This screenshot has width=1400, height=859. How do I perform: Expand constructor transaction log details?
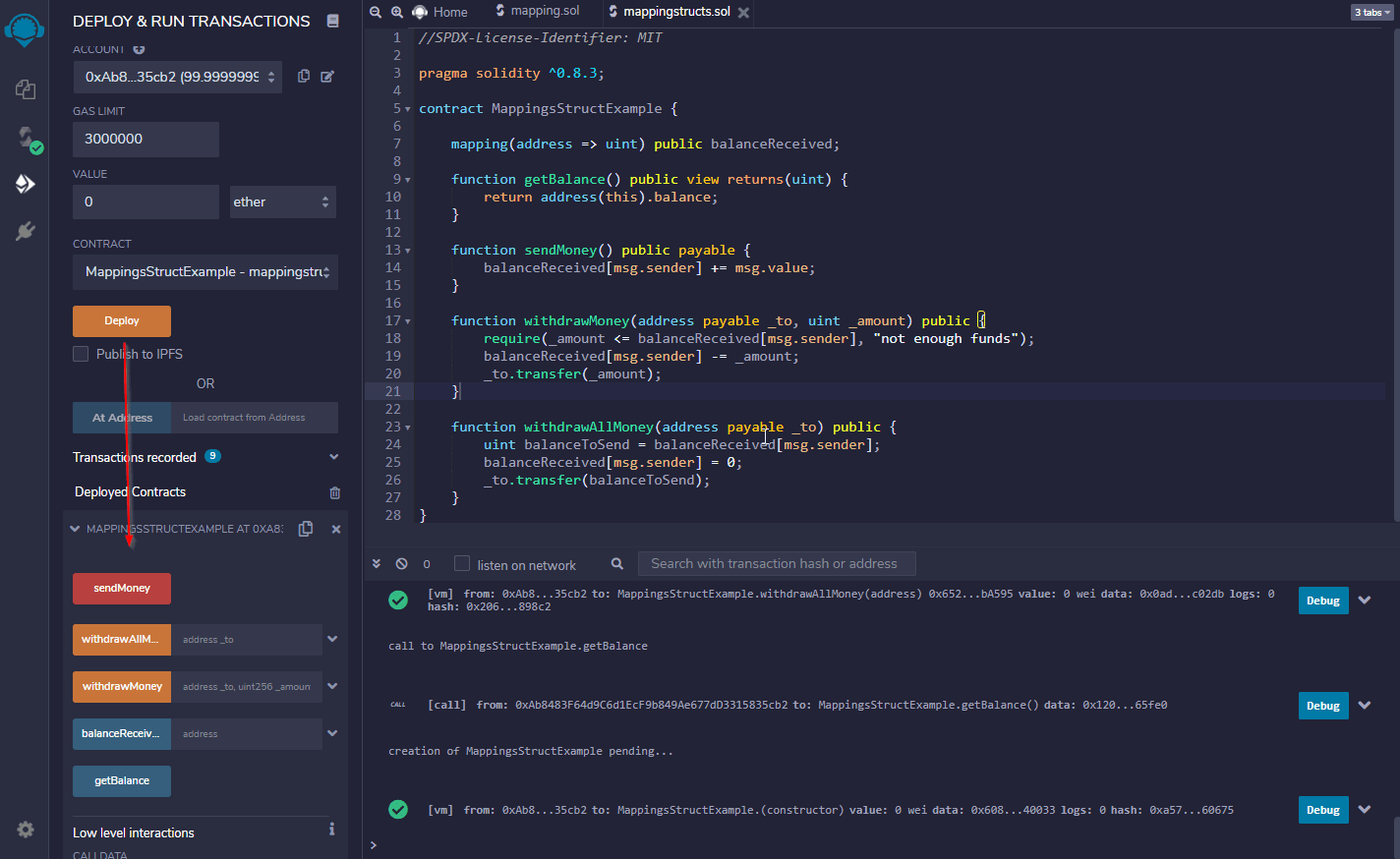pos(1365,810)
